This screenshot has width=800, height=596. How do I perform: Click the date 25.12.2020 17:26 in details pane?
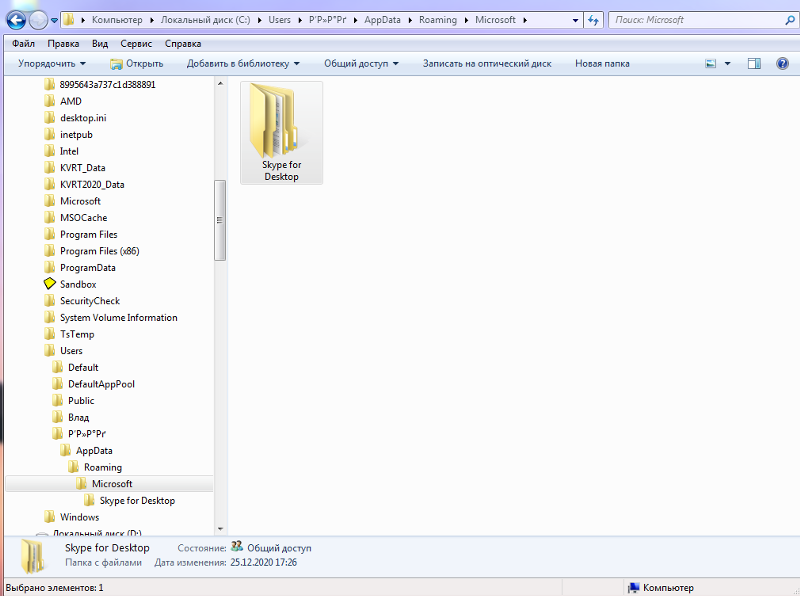click(x=263, y=562)
